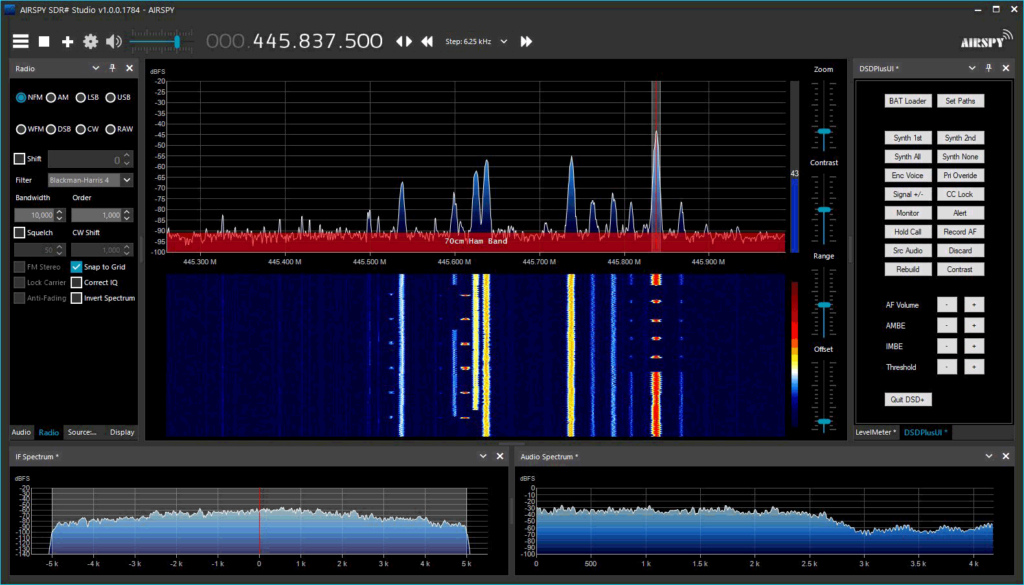The image size is (1024, 585).
Task: Mute audio with the speaker icon
Action: pos(114,42)
